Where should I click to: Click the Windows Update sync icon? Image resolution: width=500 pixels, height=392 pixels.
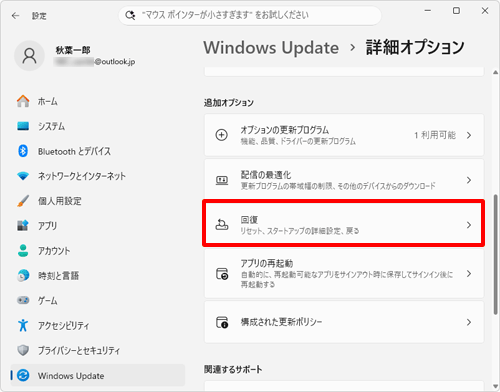(23, 375)
